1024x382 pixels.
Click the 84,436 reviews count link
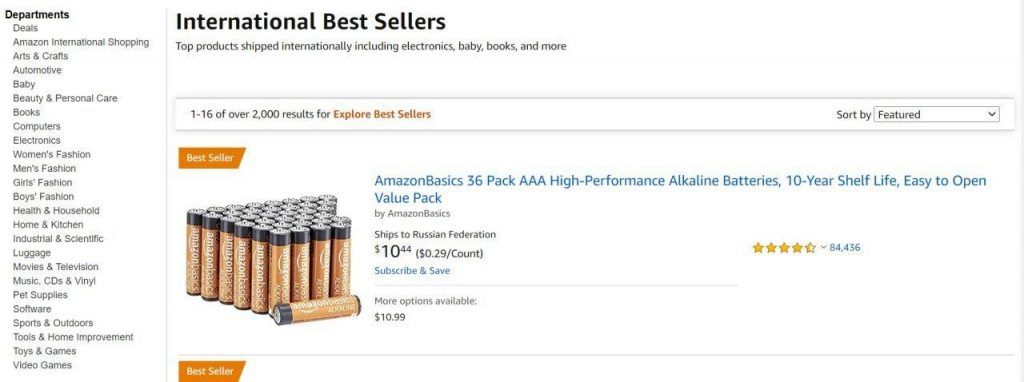tap(844, 247)
